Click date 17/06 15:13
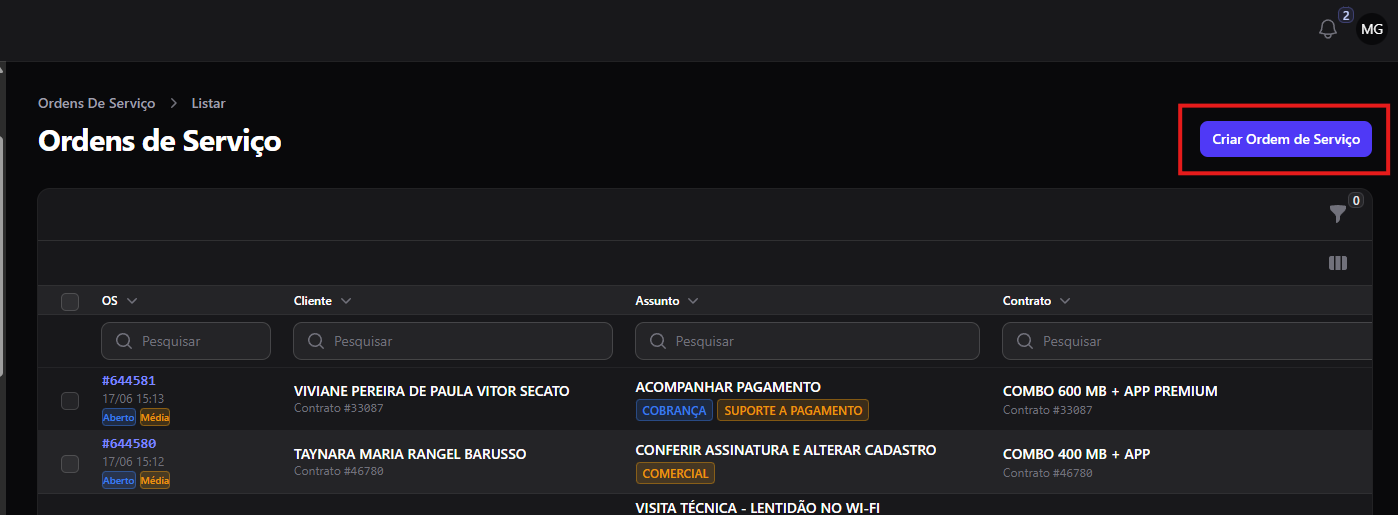The width and height of the screenshot is (1398, 515). pyautogui.click(x=133, y=399)
